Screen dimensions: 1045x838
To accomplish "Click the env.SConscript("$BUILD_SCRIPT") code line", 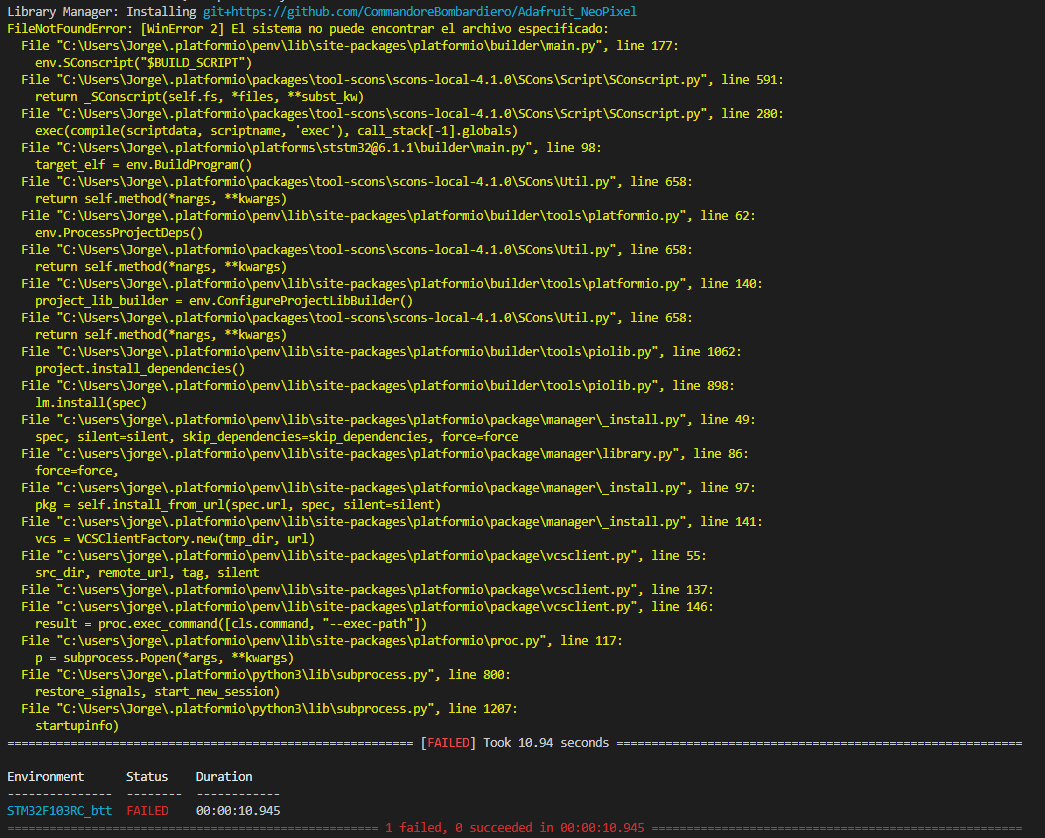I will click(143, 63).
